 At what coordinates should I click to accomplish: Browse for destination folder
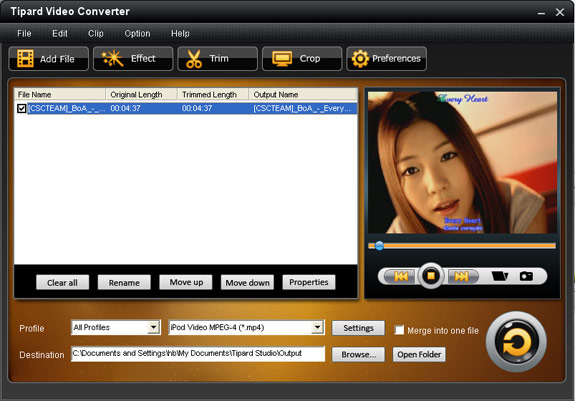click(x=358, y=354)
